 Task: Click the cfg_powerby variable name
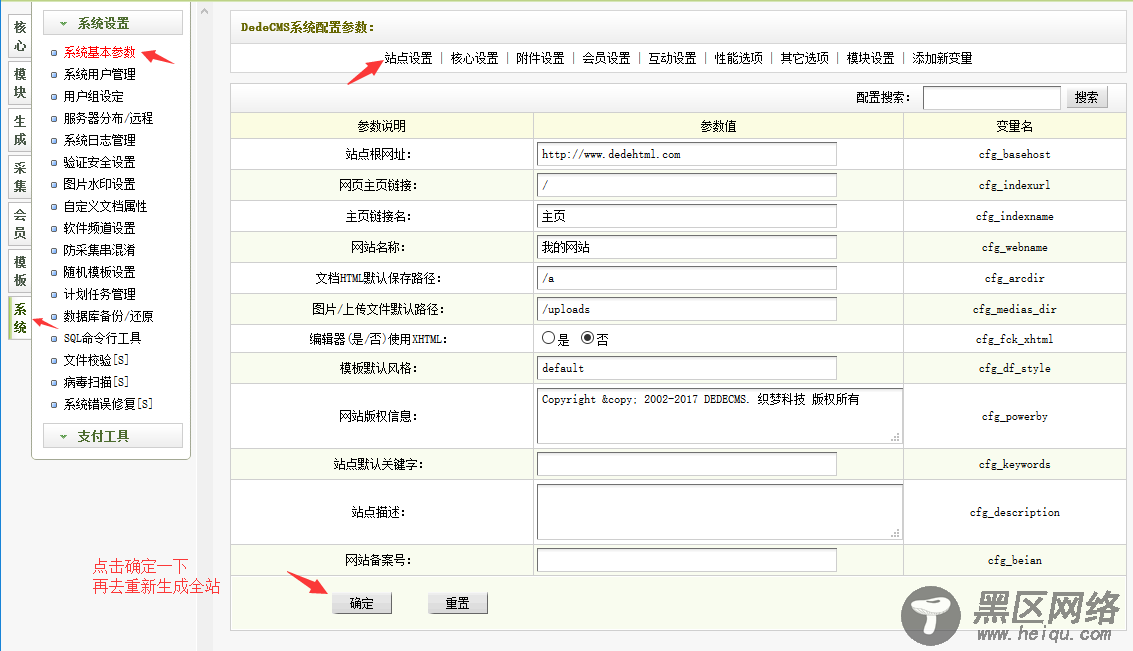(1014, 416)
